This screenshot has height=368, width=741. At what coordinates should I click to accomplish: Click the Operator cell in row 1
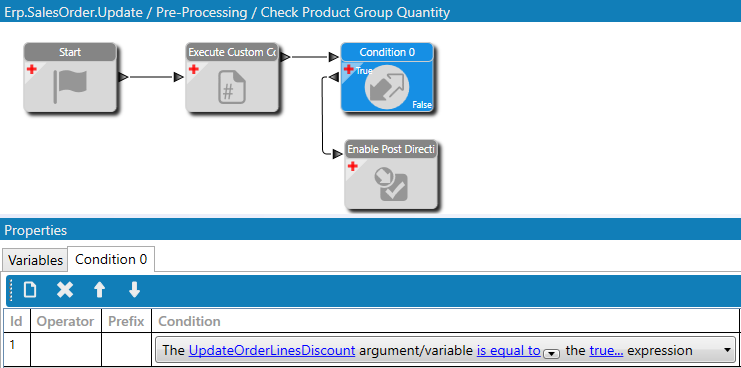pyautogui.click(x=66, y=349)
